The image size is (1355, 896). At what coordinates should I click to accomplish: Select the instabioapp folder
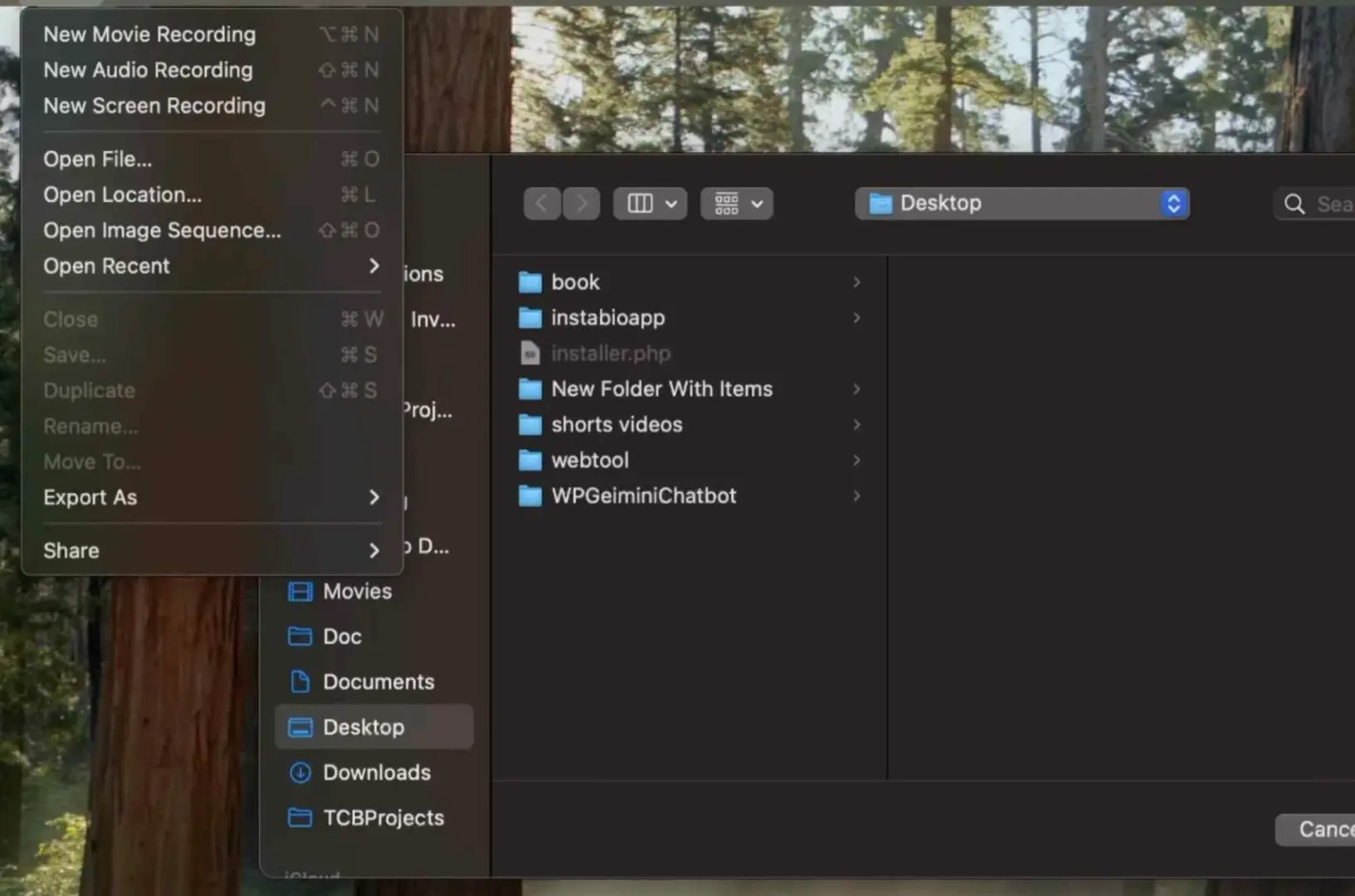[690, 318]
